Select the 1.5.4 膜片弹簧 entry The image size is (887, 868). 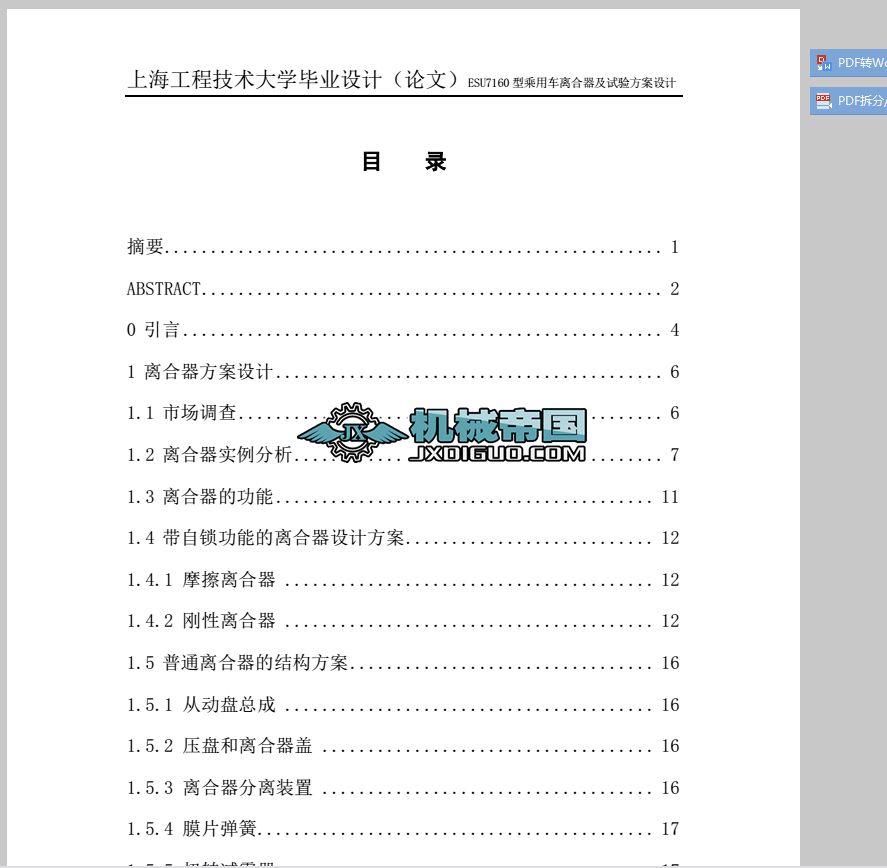click(403, 830)
